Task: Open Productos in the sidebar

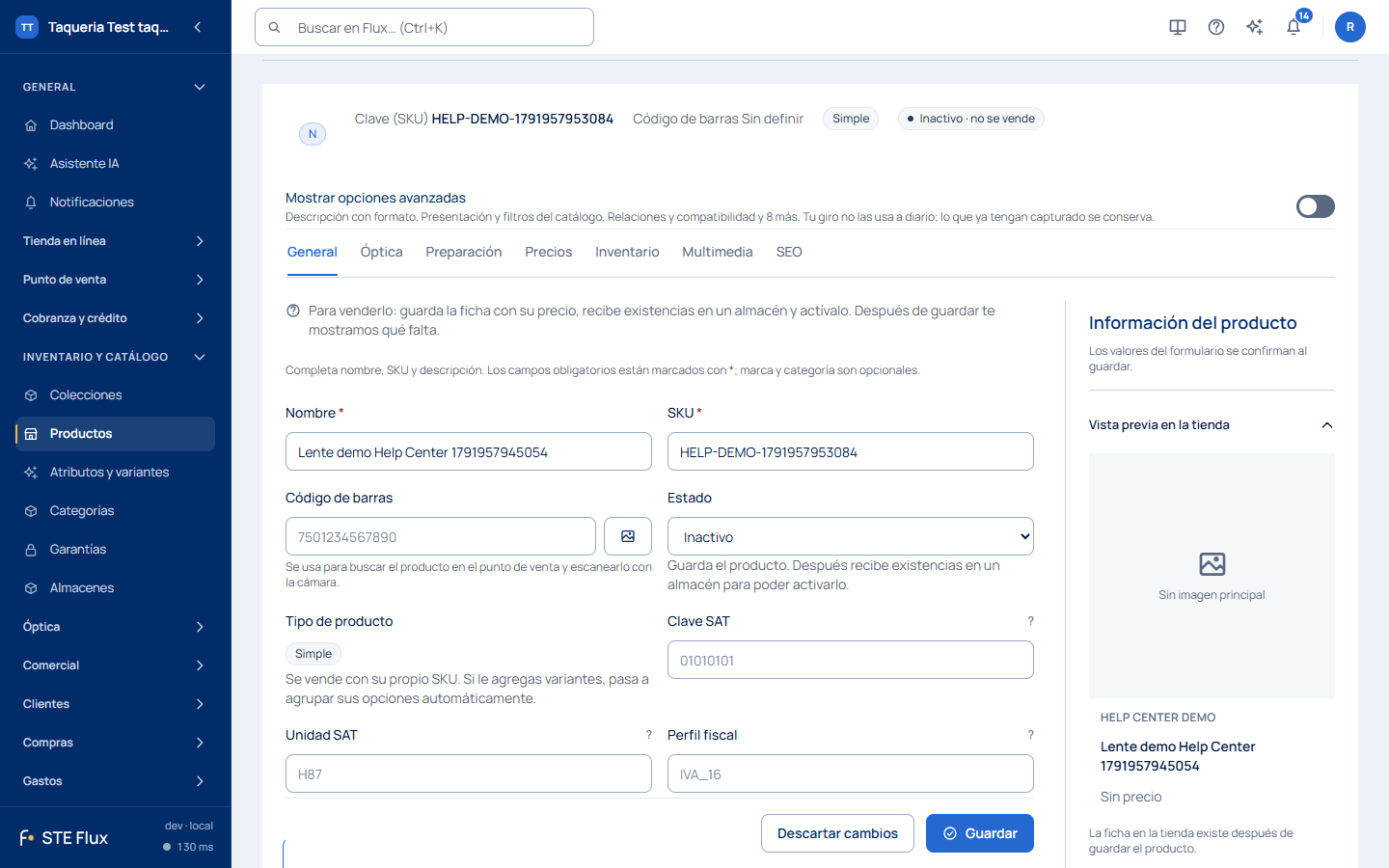Action: coord(115,434)
